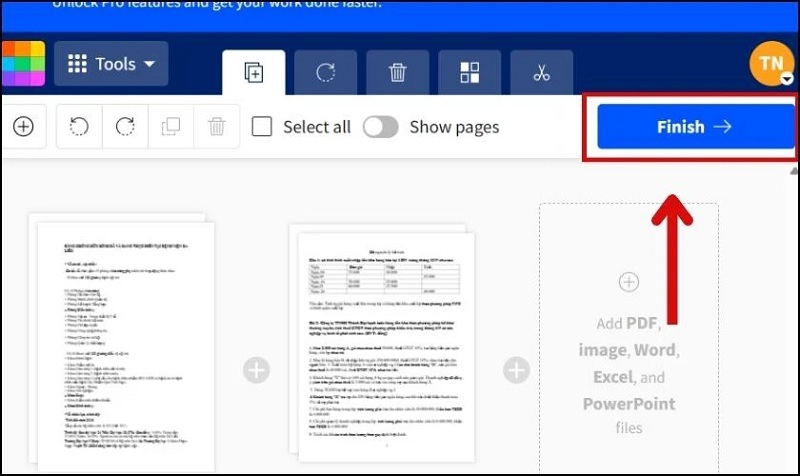
Task: Insert file between first and second documents
Action: [257, 371]
